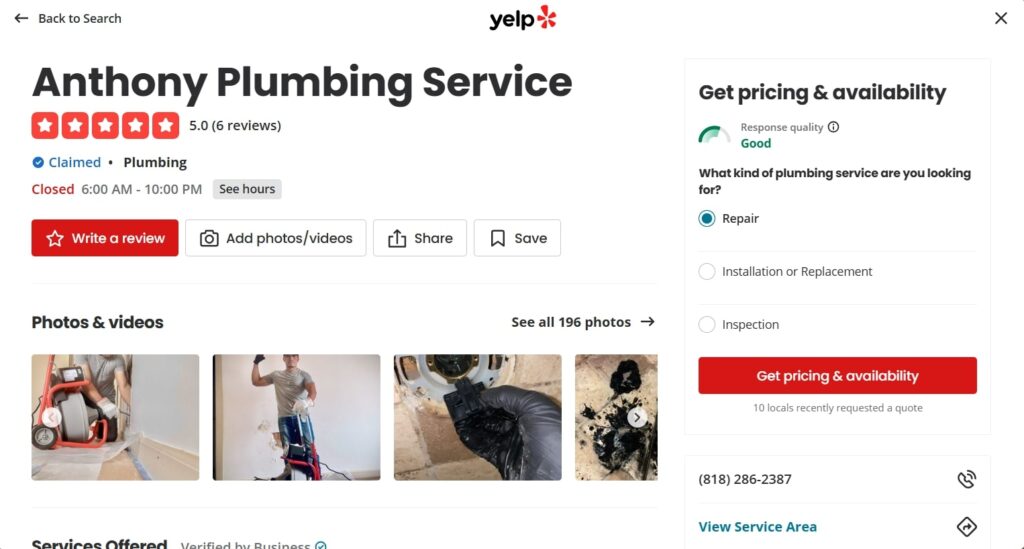Save this business with the Save button
Image resolution: width=1024 pixels, height=549 pixels.
[517, 238]
